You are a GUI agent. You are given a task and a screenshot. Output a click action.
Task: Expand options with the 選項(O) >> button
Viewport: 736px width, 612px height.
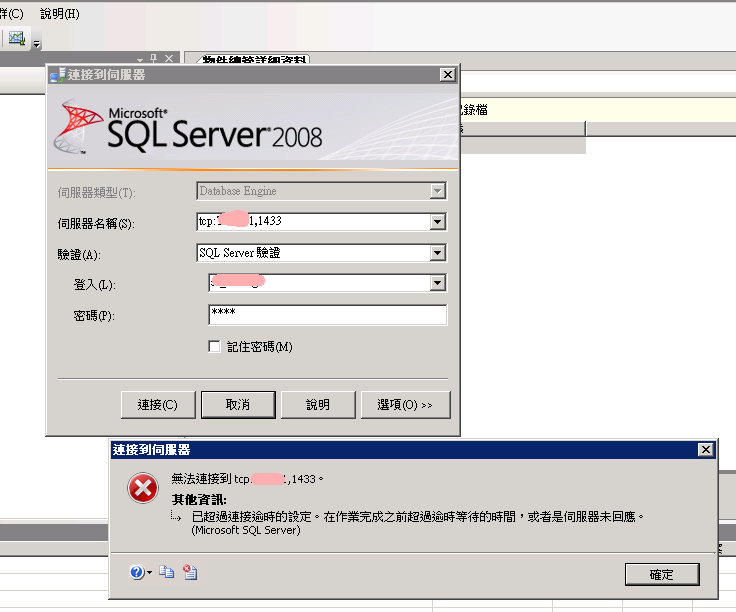point(406,405)
